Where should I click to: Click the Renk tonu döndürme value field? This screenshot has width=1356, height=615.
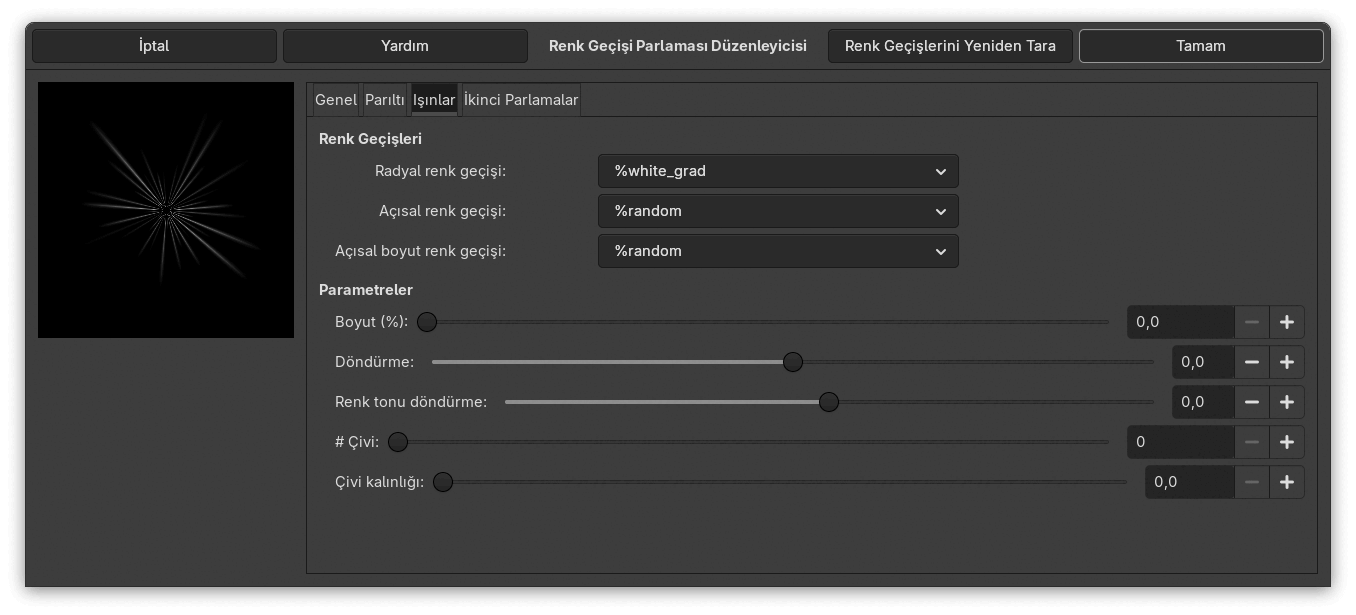pos(1203,402)
